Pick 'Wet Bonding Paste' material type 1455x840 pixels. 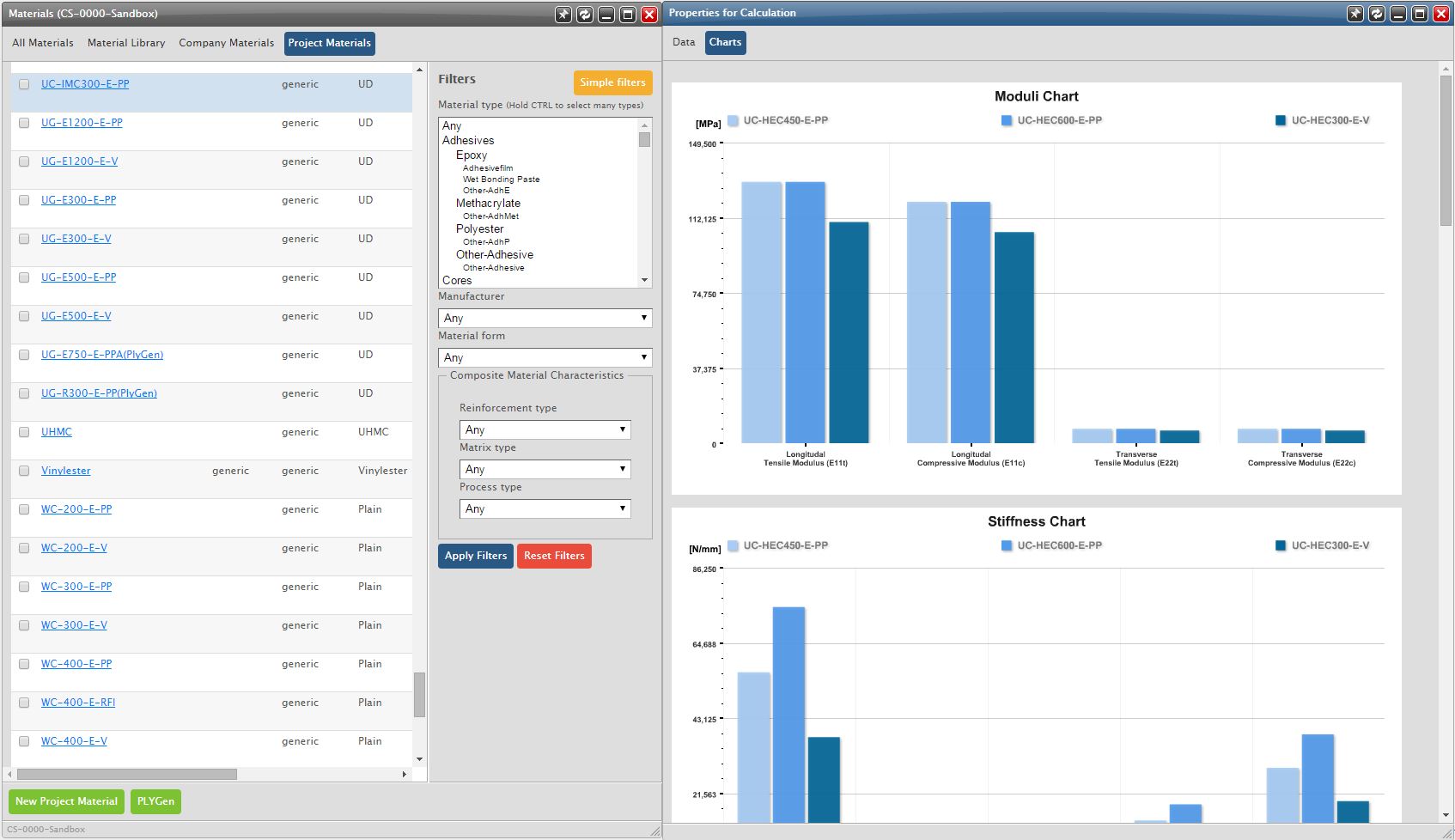tap(502, 180)
